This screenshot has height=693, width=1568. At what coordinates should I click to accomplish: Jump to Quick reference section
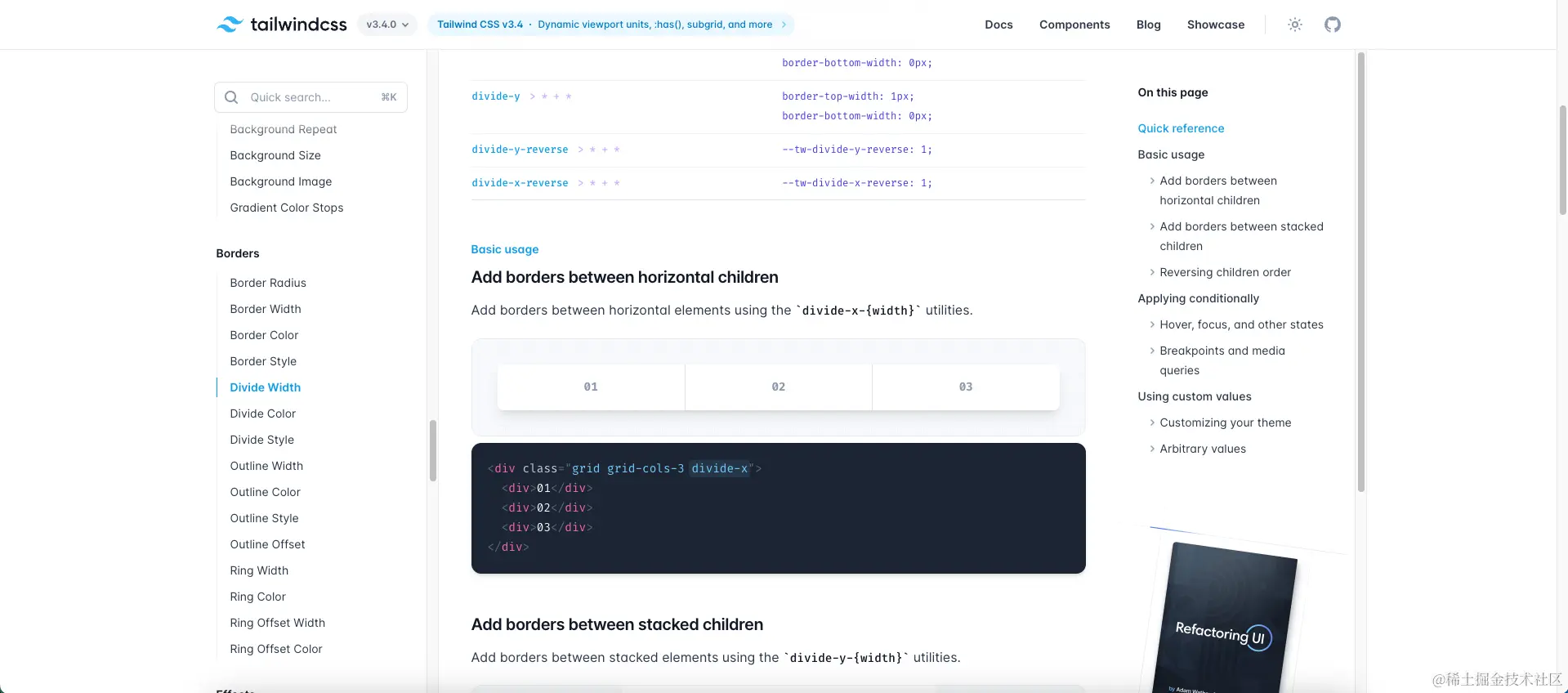point(1181,128)
